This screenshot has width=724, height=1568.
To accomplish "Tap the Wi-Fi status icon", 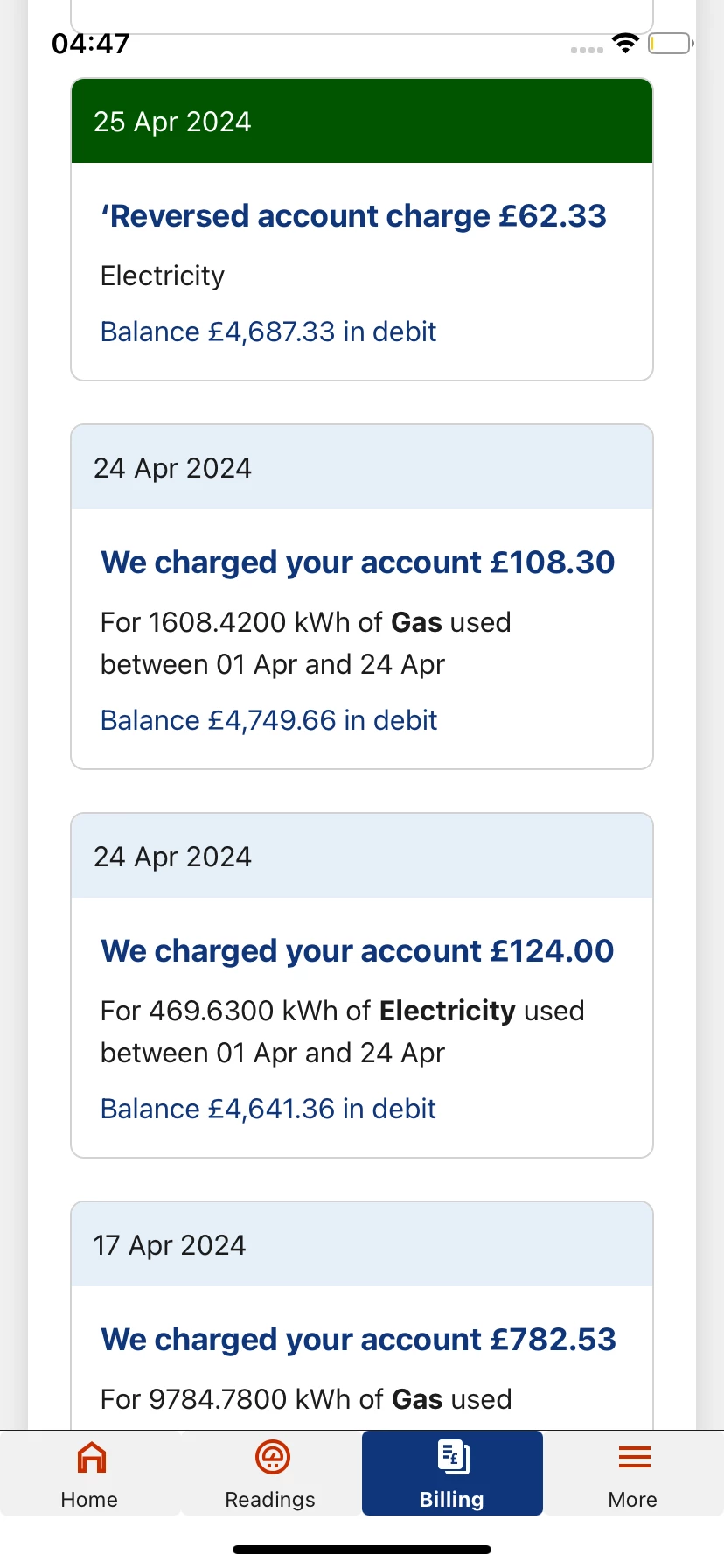I will [x=625, y=43].
